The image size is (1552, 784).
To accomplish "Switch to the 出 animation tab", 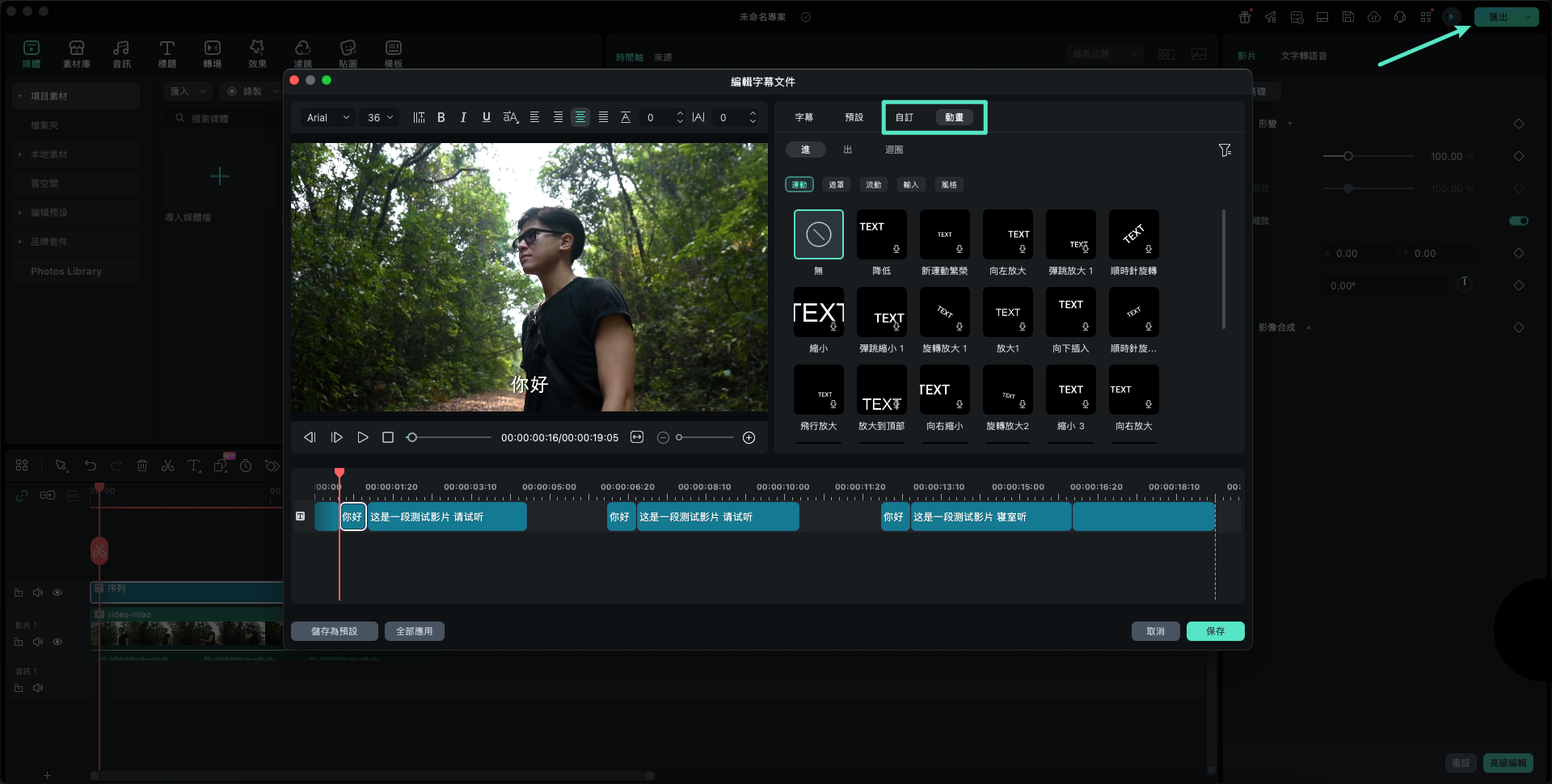I will (847, 150).
